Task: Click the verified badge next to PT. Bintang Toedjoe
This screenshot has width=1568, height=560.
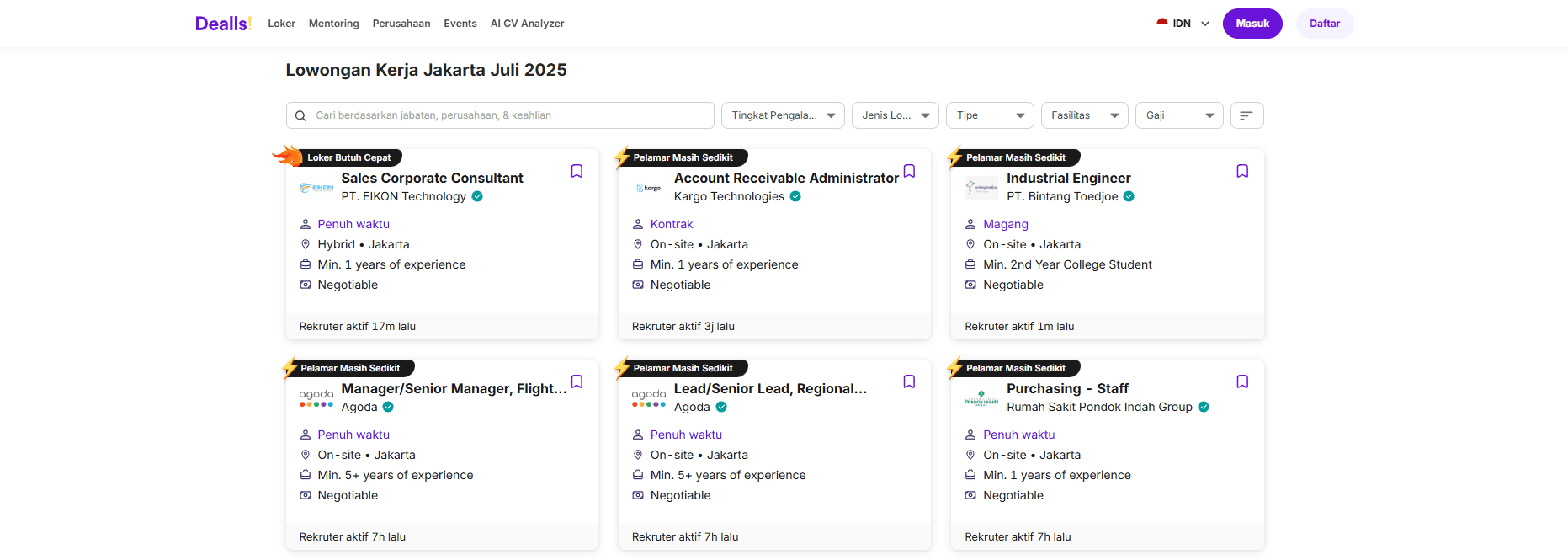Action: coord(1129,196)
